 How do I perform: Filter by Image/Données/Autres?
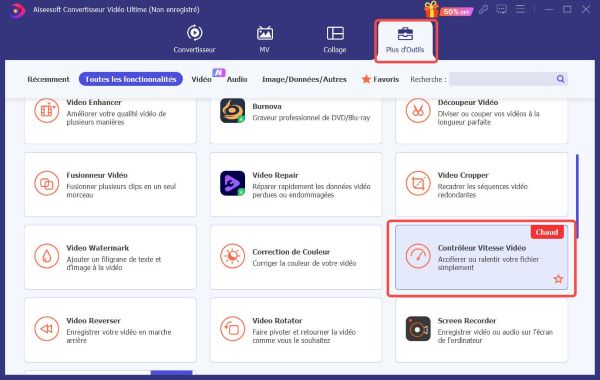click(304, 79)
